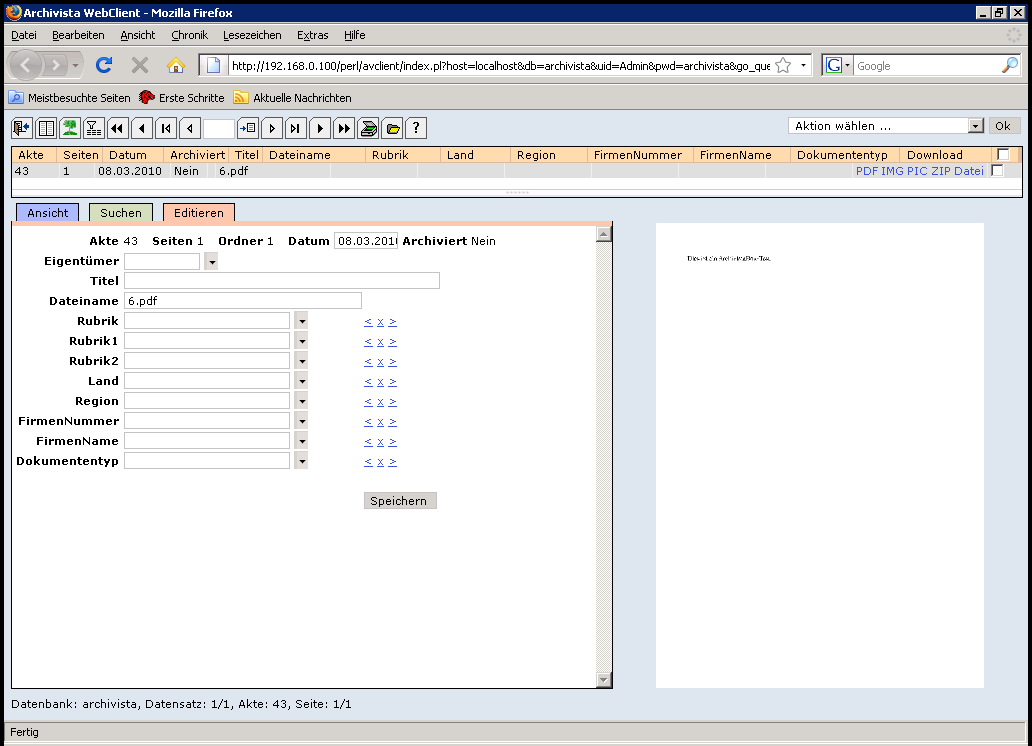Check the select-all checkbox in the table header
The height and width of the screenshot is (746, 1032).
[1003, 155]
